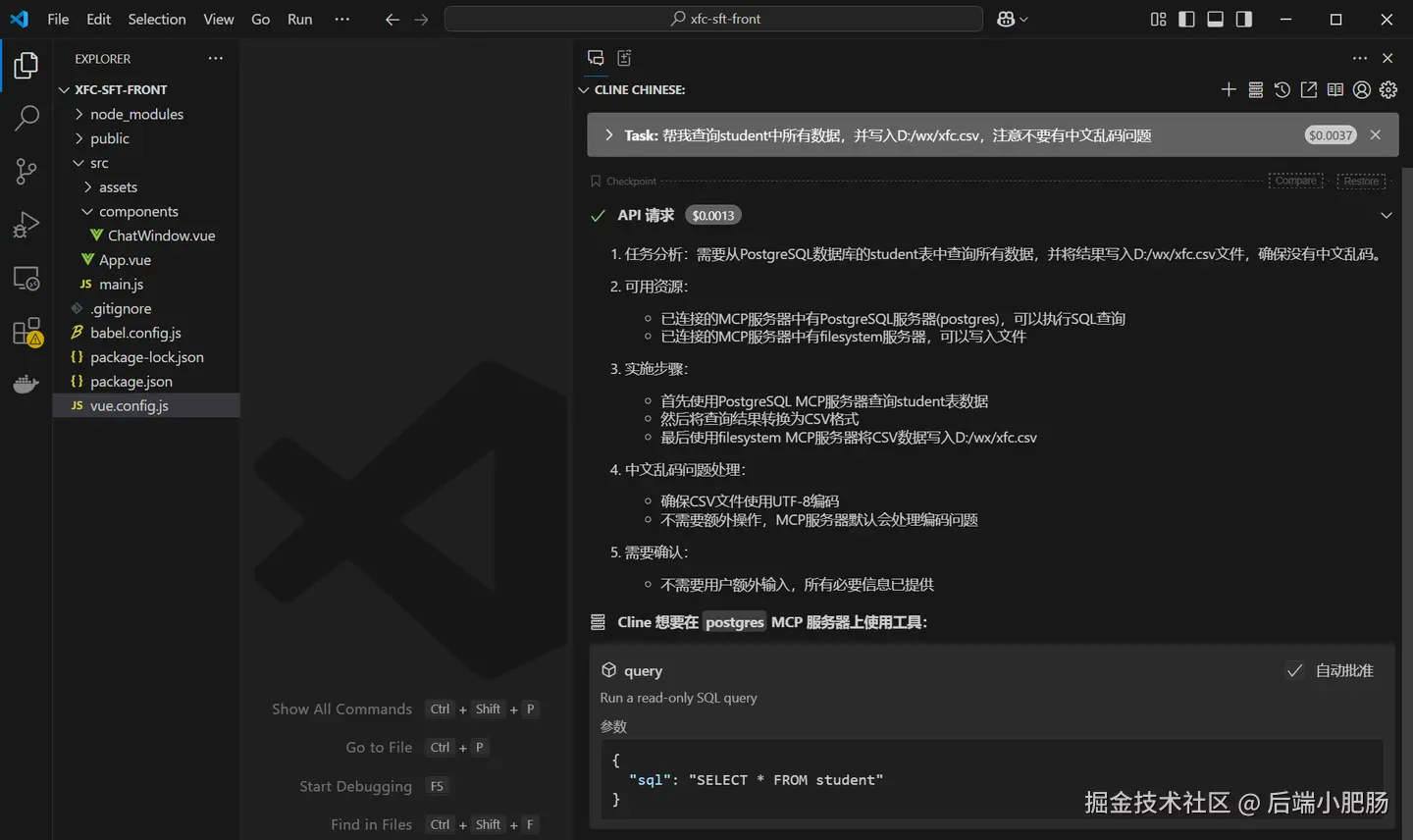Collapse the XFC-SFT-FRONT root folder
Image resolution: width=1413 pixels, height=840 pixels.
tap(146, 89)
